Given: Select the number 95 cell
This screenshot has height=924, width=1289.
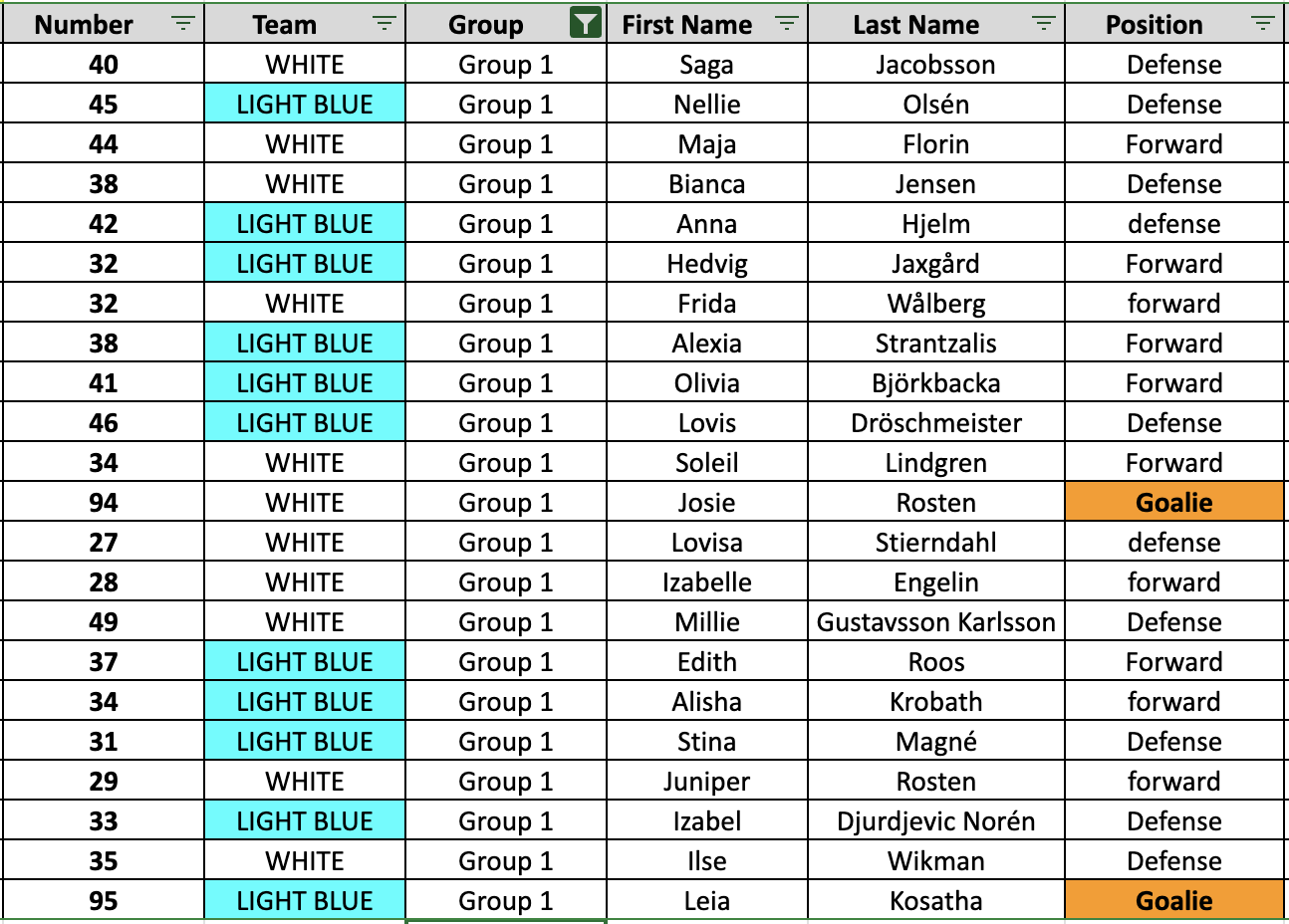Looking at the screenshot, I should click(104, 901).
